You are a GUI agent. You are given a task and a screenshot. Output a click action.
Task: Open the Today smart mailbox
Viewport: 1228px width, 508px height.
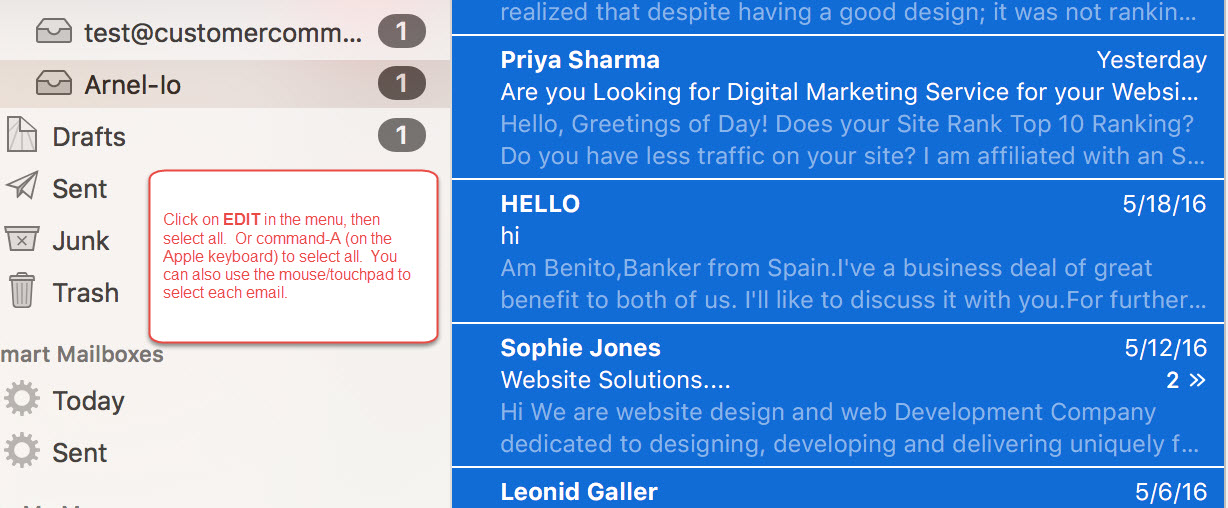tap(88, 400)
